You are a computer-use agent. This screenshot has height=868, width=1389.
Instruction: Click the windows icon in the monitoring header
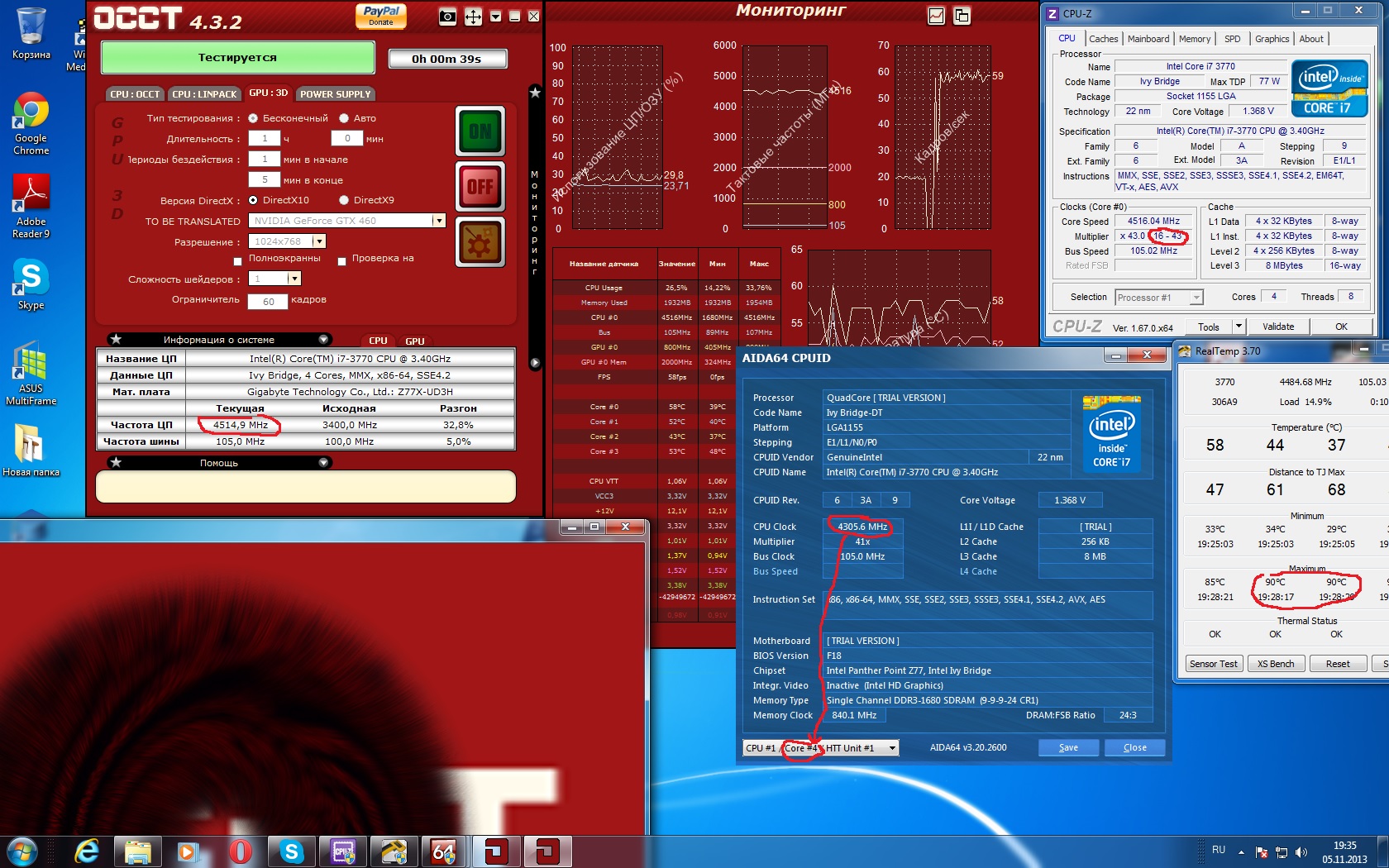(962, 16)
